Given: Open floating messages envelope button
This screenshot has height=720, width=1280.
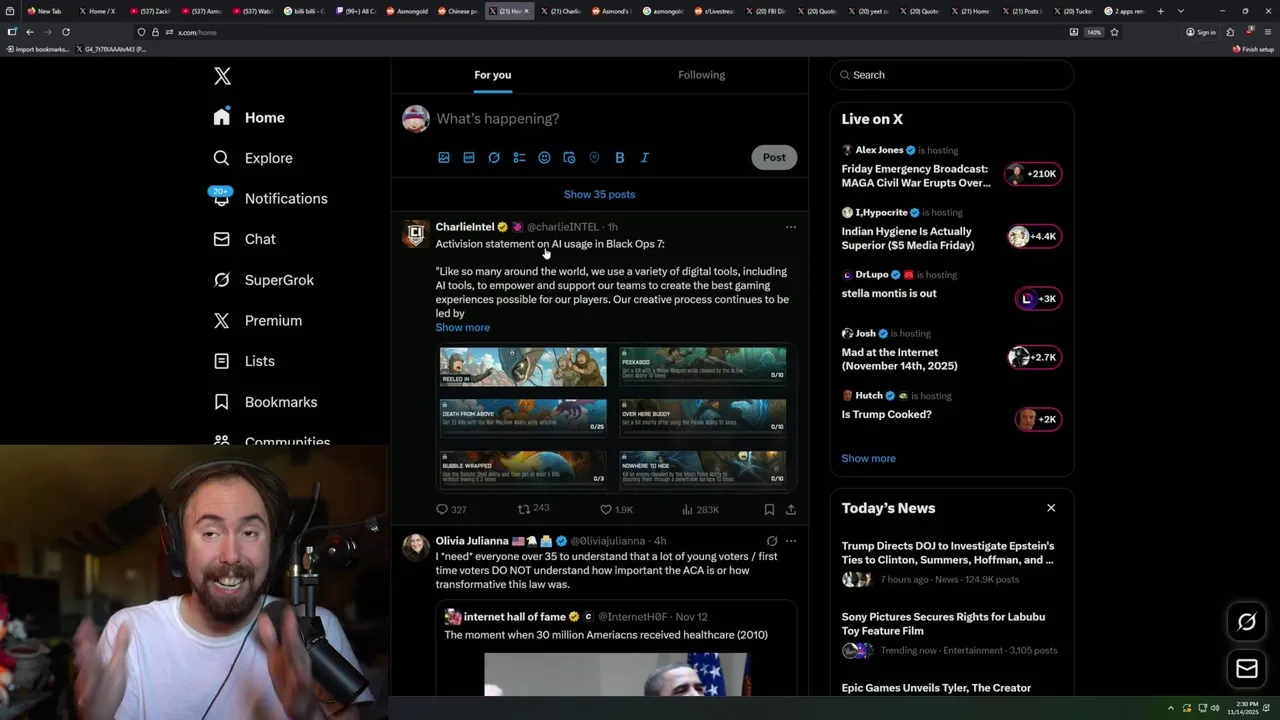Looking at the screenshot, I should pos(1247,669).
